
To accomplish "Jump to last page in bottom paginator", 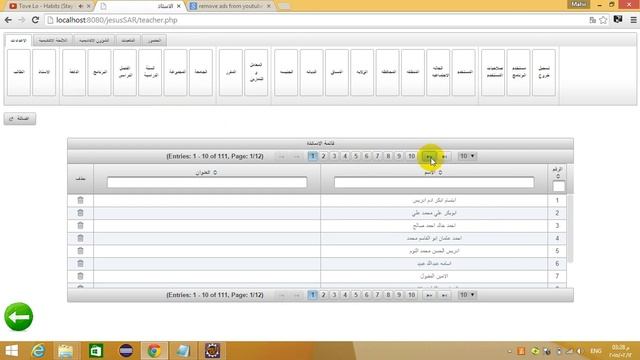I will (444, 295).
